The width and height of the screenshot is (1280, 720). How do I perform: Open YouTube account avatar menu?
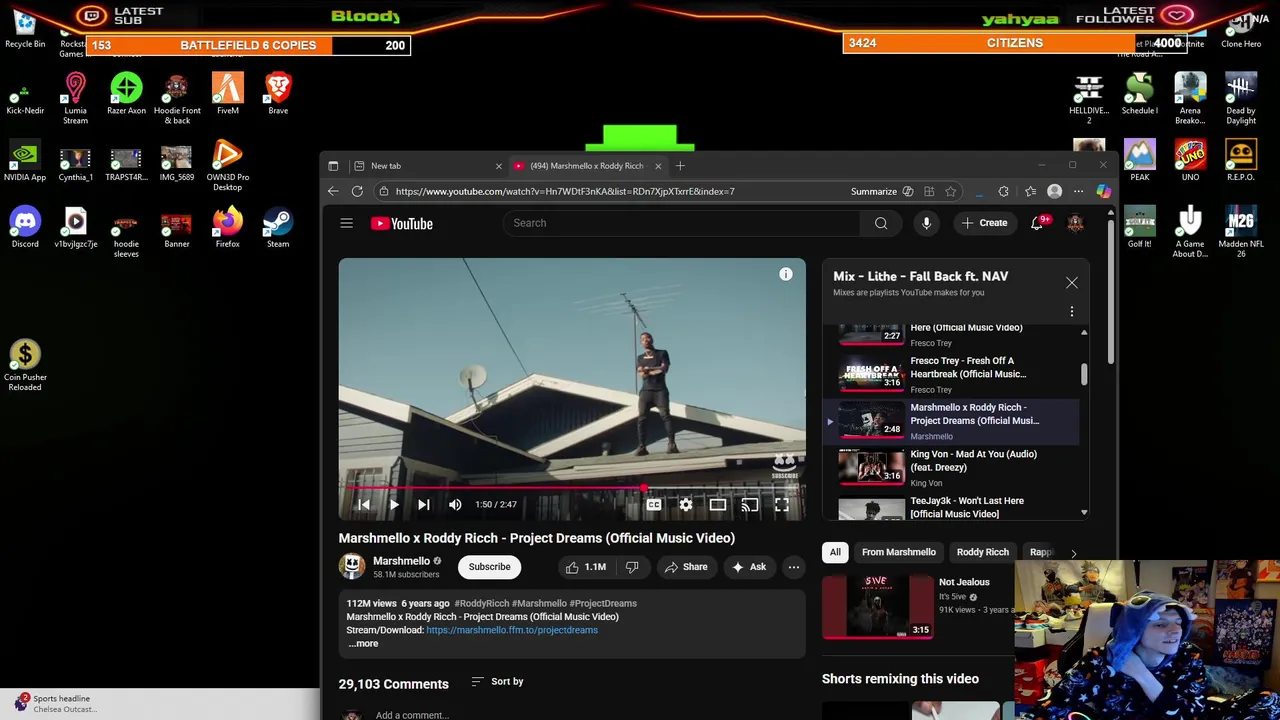pos(1075,223)
